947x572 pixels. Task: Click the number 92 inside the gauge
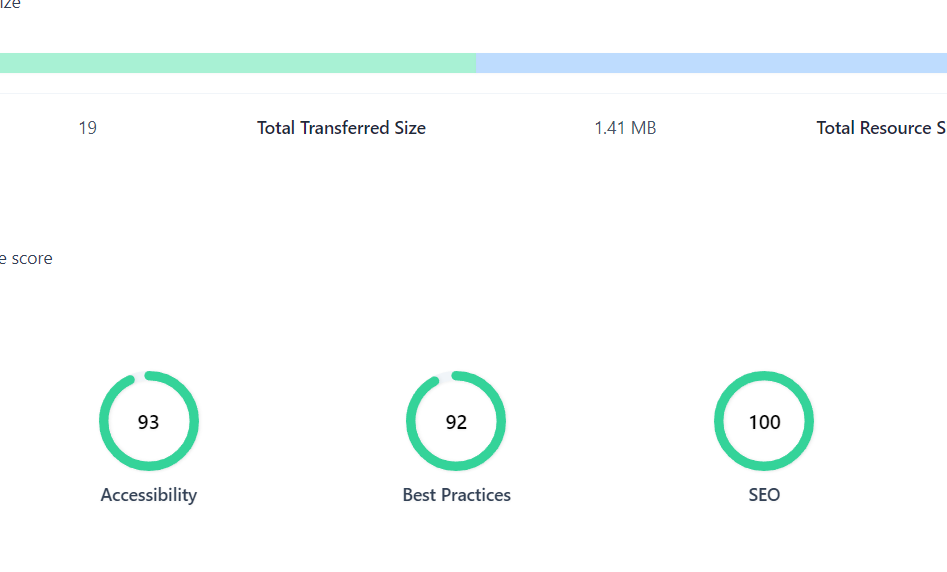coord(456,422)
